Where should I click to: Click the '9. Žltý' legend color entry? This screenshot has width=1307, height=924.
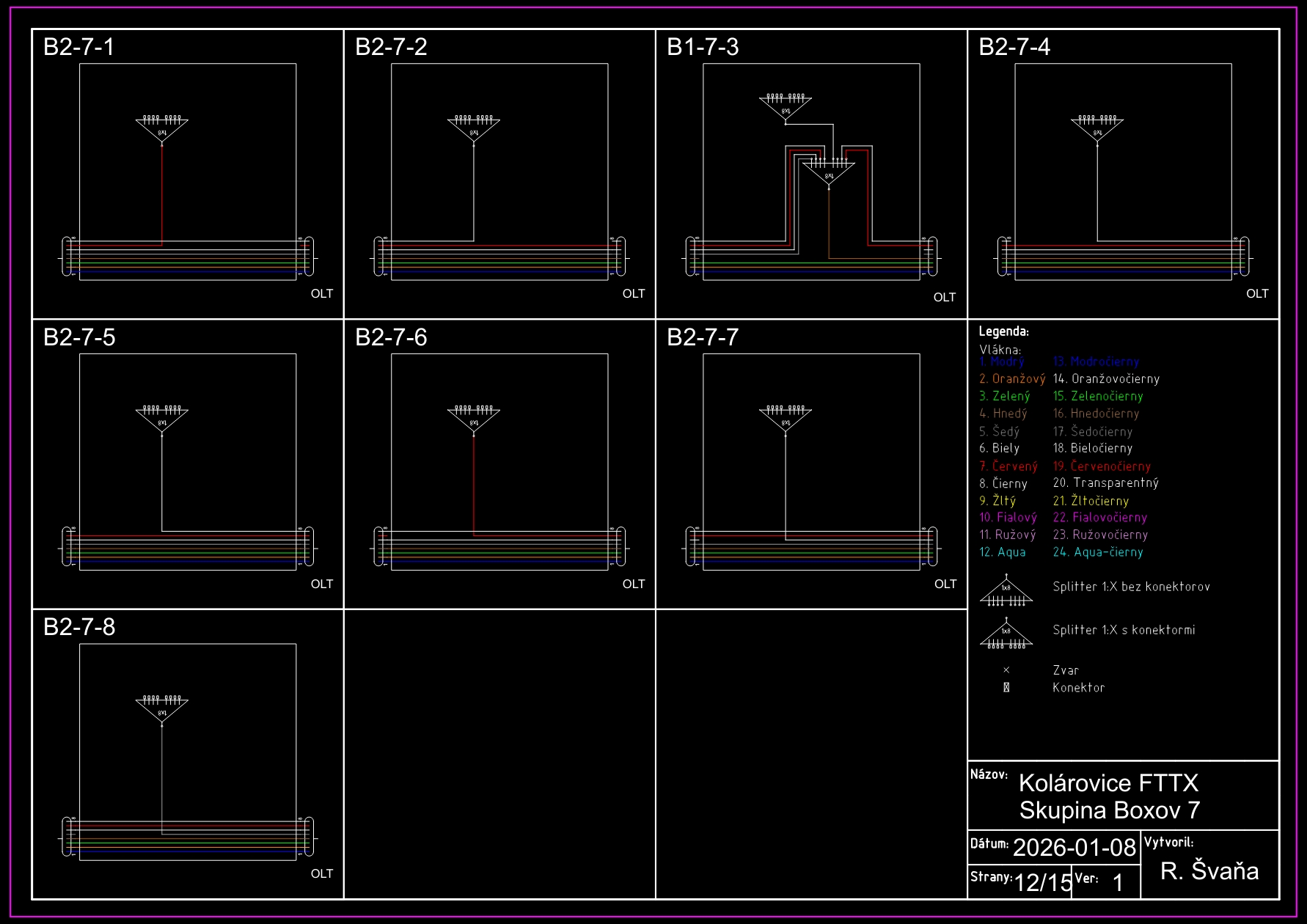point(997,501)
